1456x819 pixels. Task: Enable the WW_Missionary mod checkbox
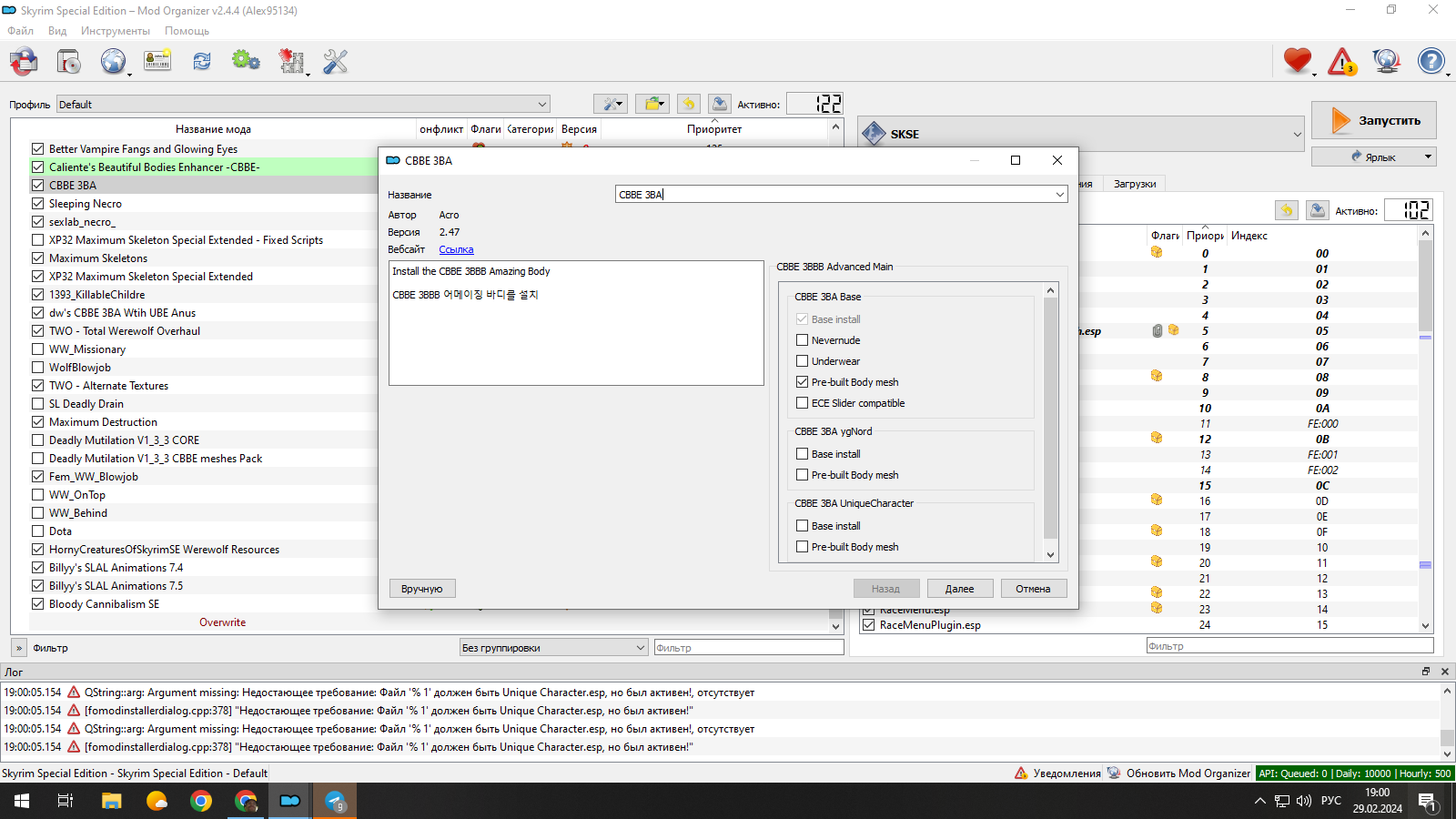pyautogui.click(x=37, y=349)
